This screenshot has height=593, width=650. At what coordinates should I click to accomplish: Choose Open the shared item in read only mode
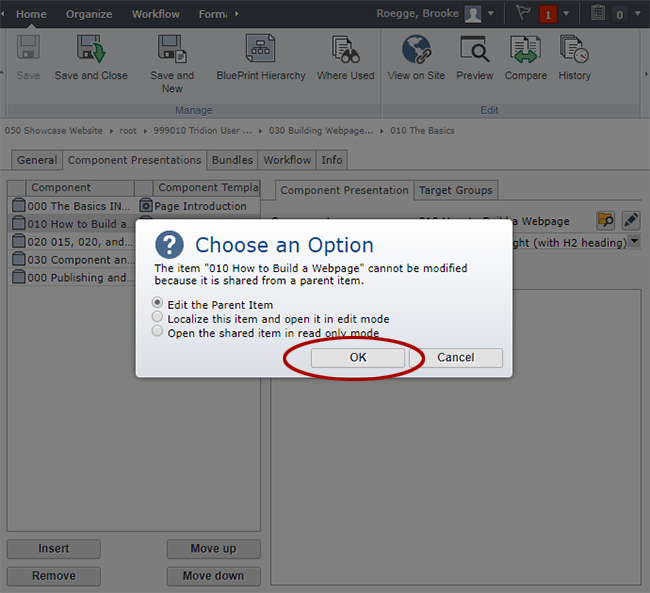coord(157,331)
